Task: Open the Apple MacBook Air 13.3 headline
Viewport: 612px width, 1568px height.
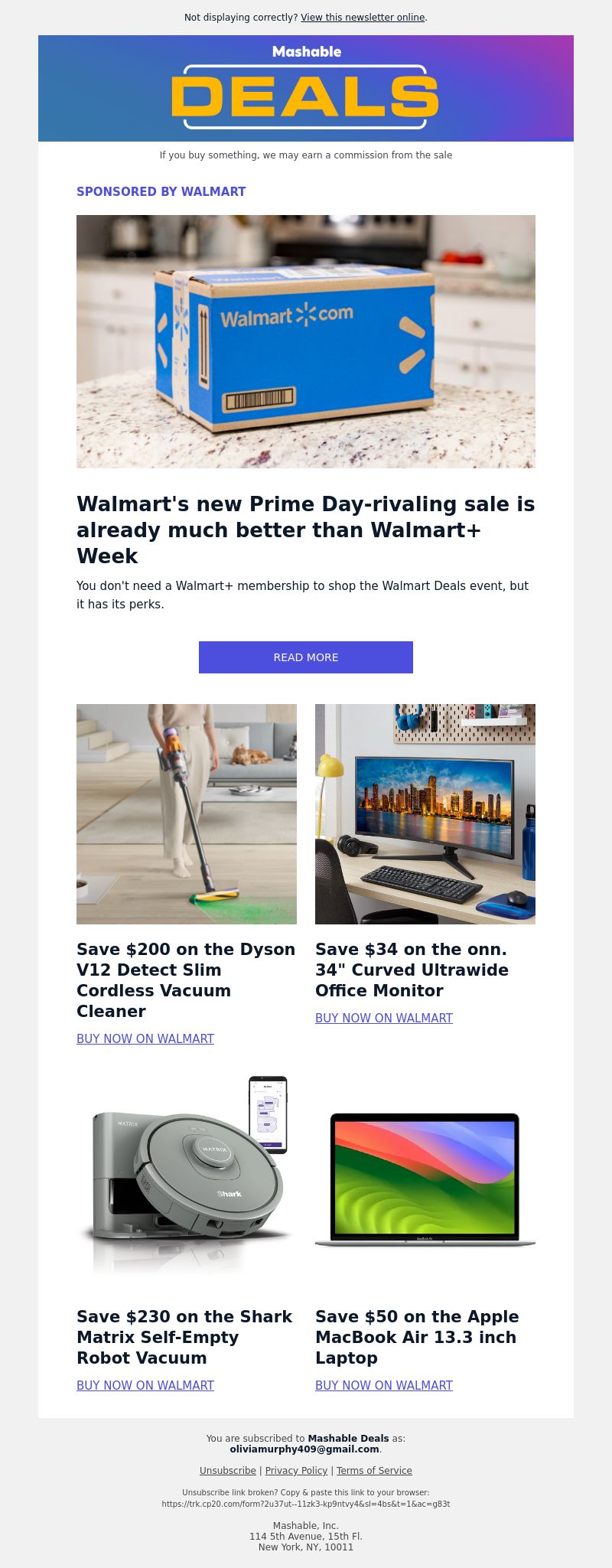Action: [x=417, y=1337]
